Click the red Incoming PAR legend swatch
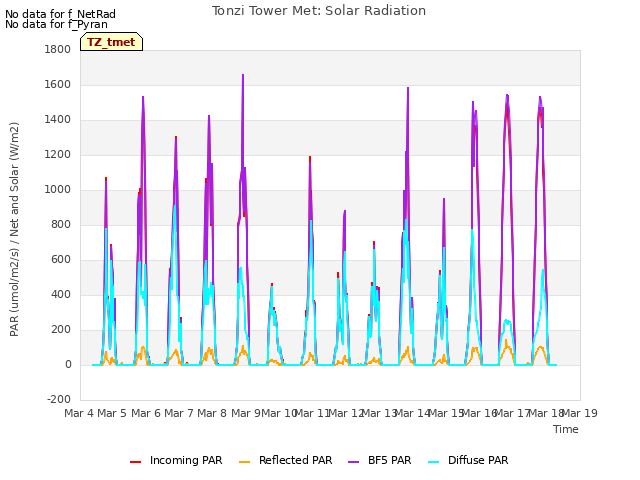This screenshot has width=640, height=480. pyautogui.click(x=136, y=462)
